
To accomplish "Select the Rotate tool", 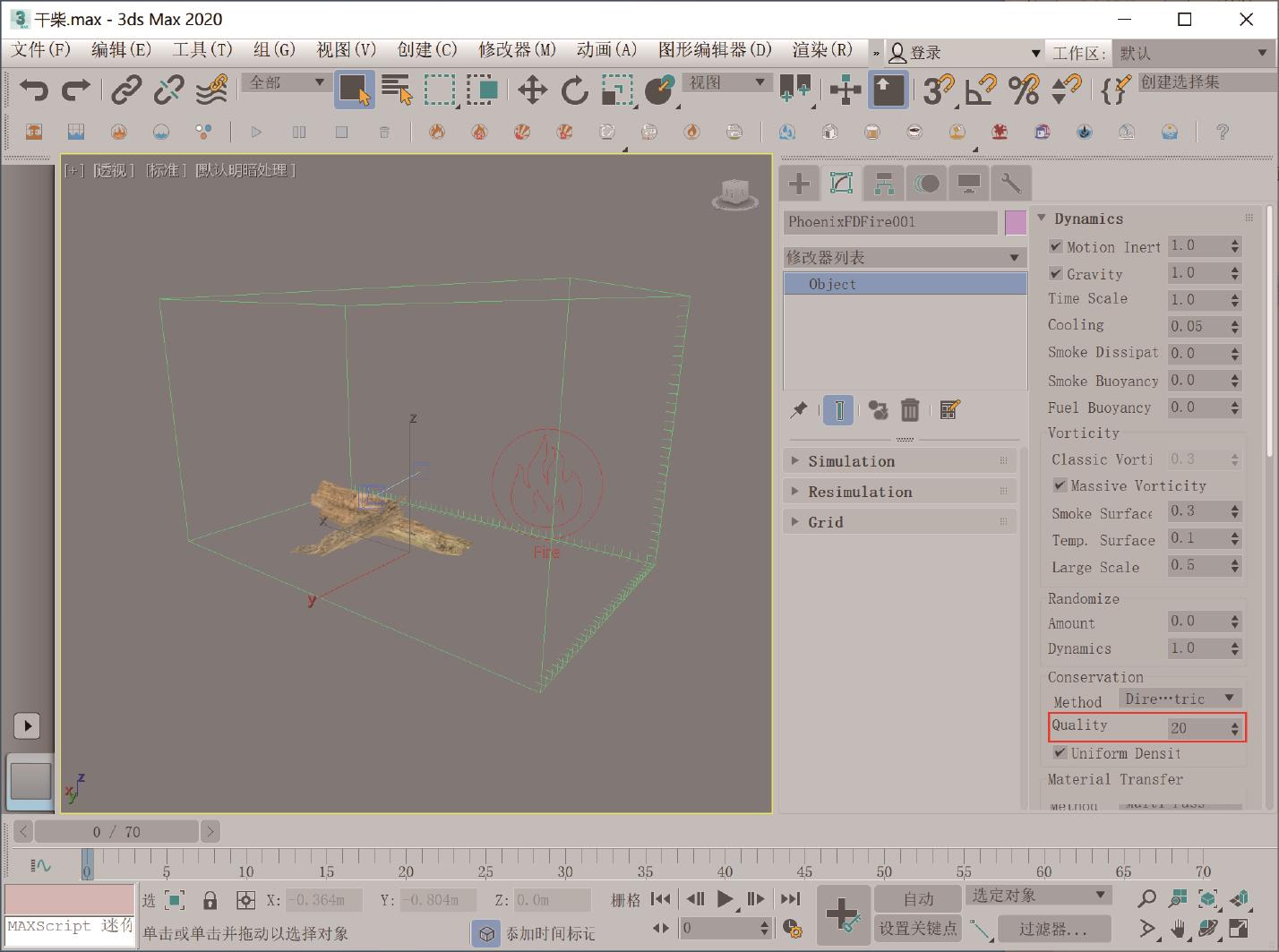I will (x=574, y=90).
